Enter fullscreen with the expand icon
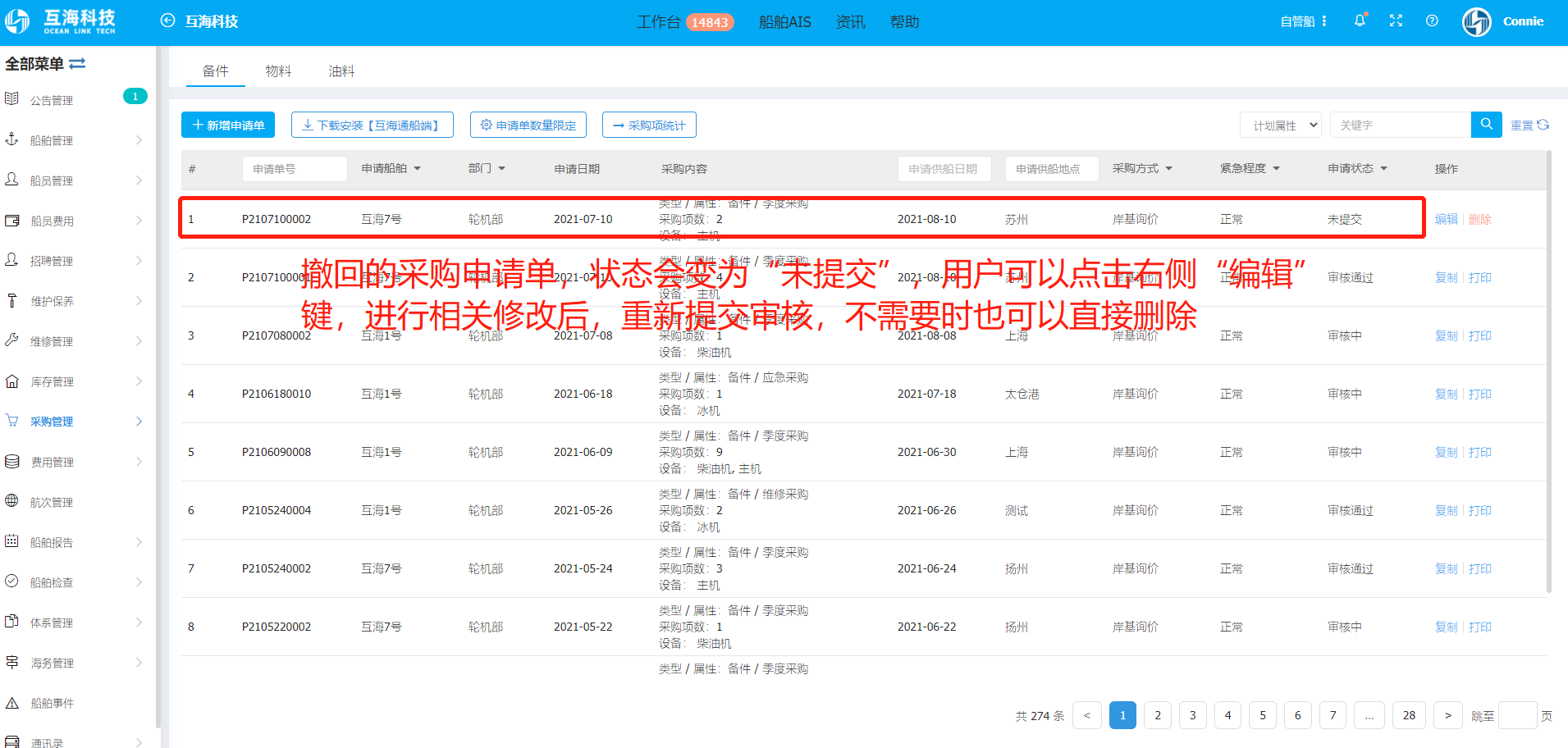This screenshot has height=748, width=1568. [1396, 21]
